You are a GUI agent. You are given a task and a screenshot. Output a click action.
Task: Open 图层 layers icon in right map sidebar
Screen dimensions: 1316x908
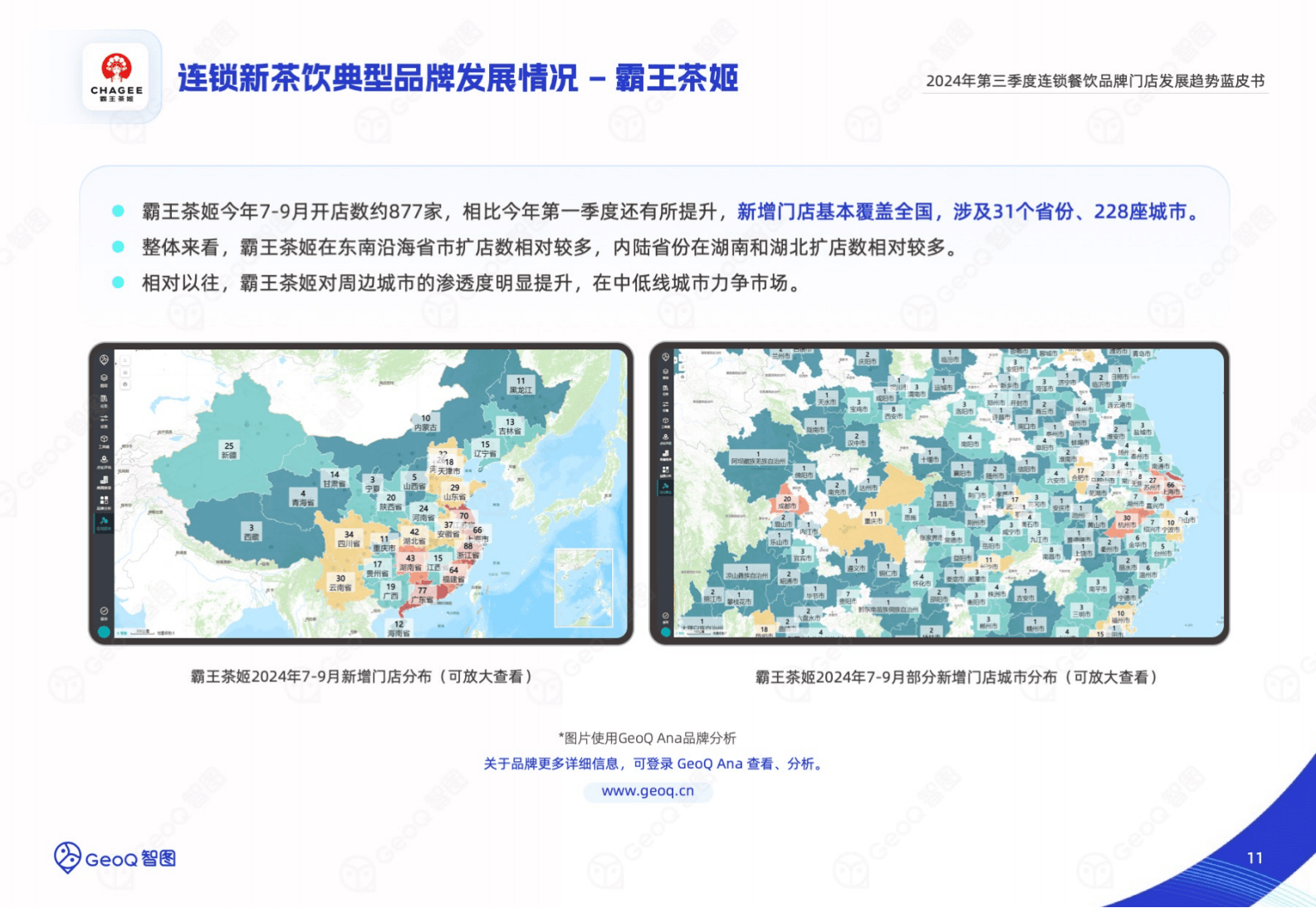click(x=666, y=373)
